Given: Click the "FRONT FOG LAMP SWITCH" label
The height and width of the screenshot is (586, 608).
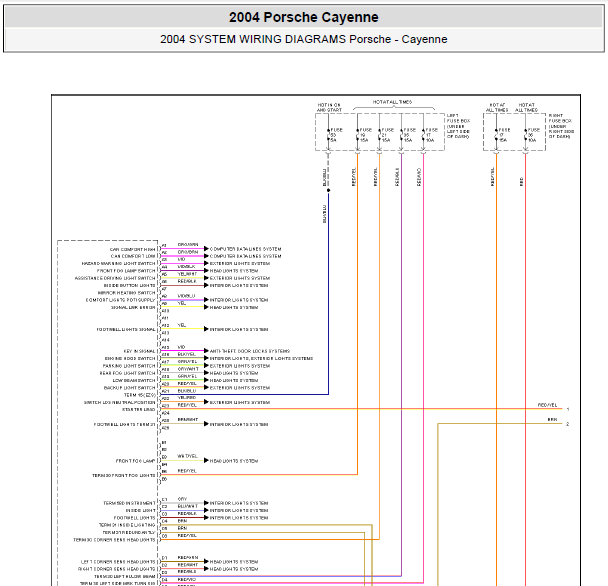Looking at the screenshot, I should 126,271.
